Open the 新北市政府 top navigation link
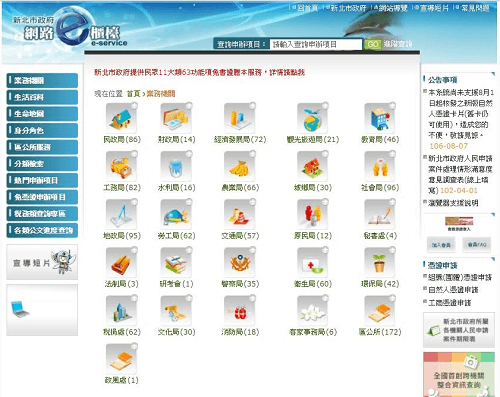This screenshot has width=500, height=397. point(348,8)
